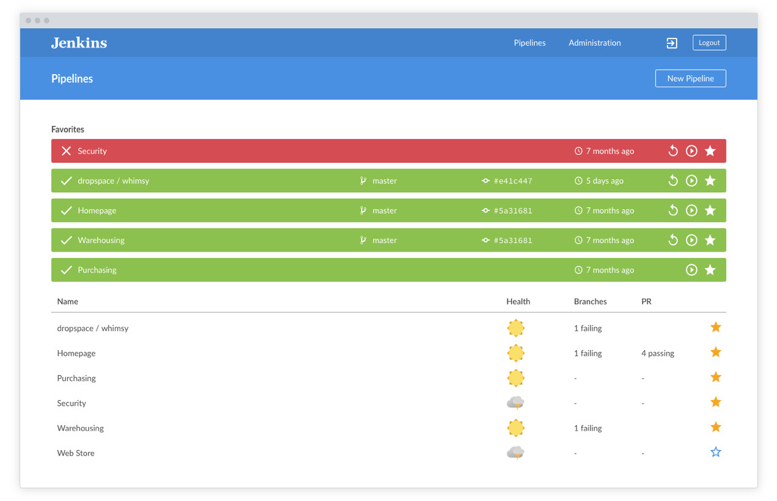
Task: Click storm cloud health icon for Security
Action: point(515,403)
